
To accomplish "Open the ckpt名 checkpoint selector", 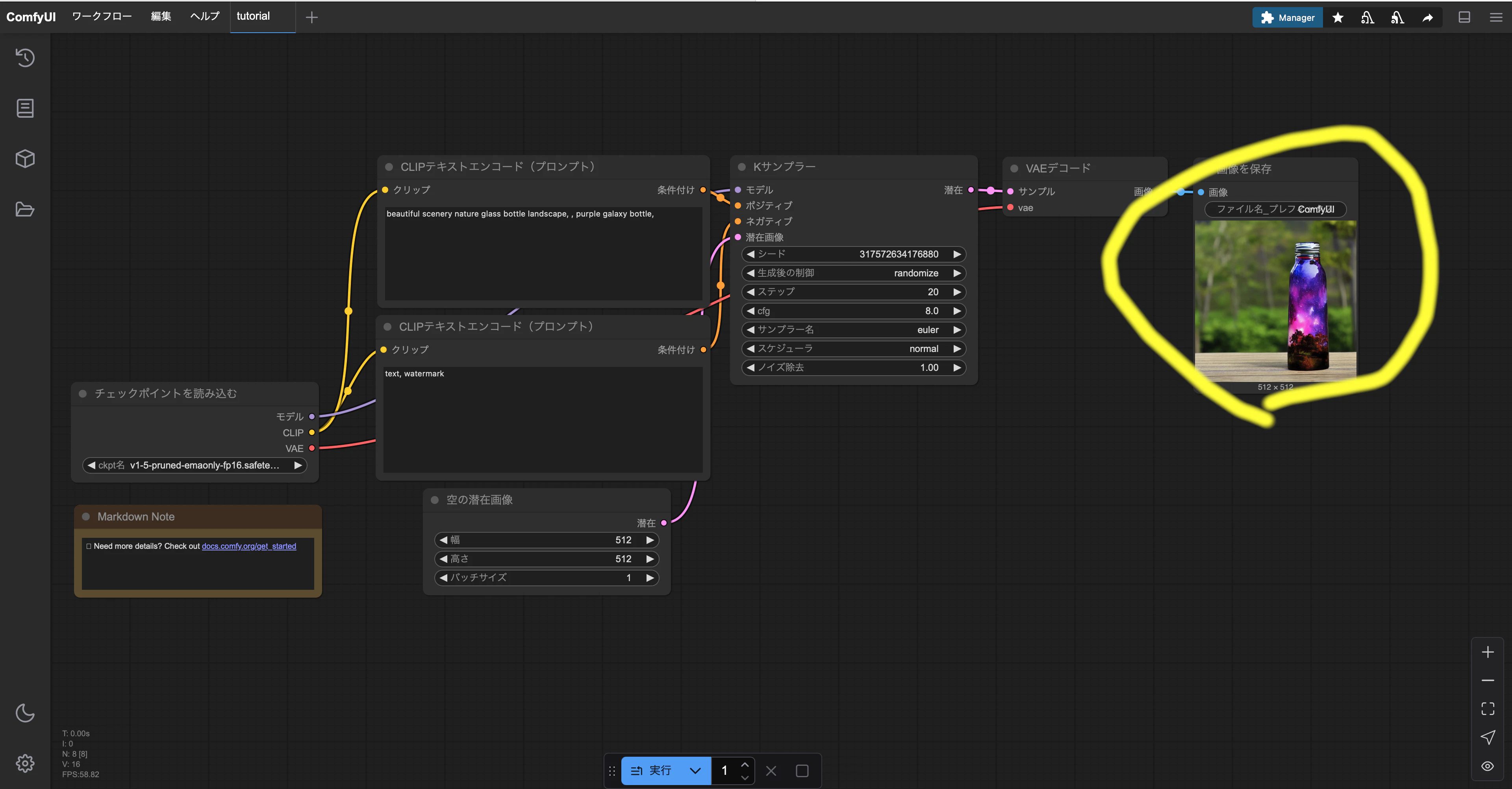I will (x=194, y=465).
